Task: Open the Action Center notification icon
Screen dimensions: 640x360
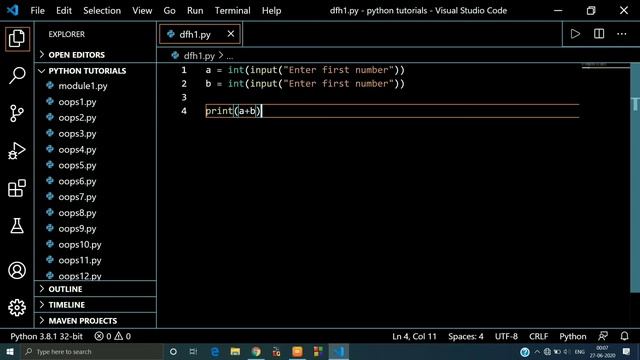Action: click(627, 351)
